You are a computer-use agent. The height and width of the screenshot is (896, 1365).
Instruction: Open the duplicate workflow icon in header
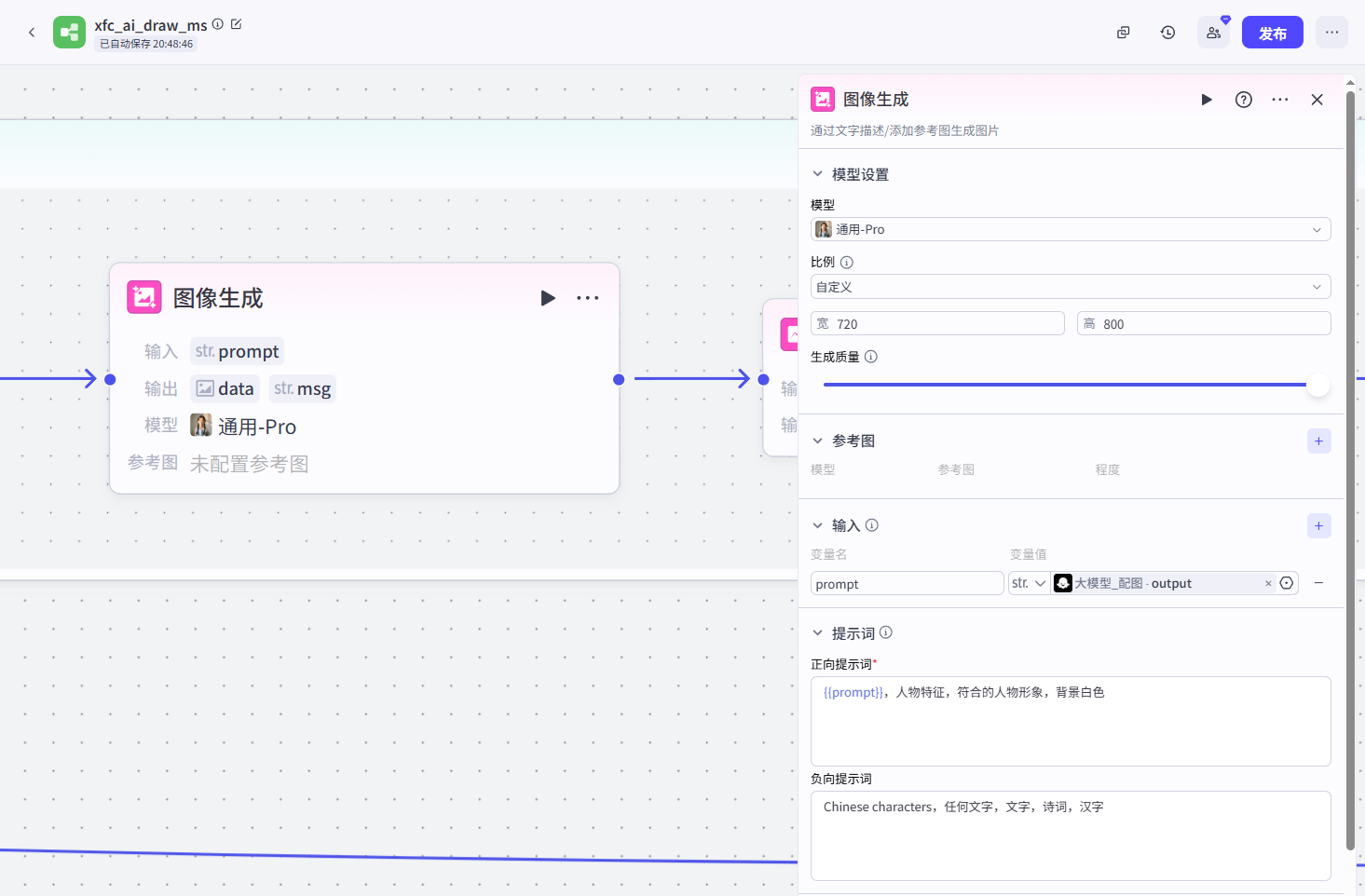[1124, 33]
